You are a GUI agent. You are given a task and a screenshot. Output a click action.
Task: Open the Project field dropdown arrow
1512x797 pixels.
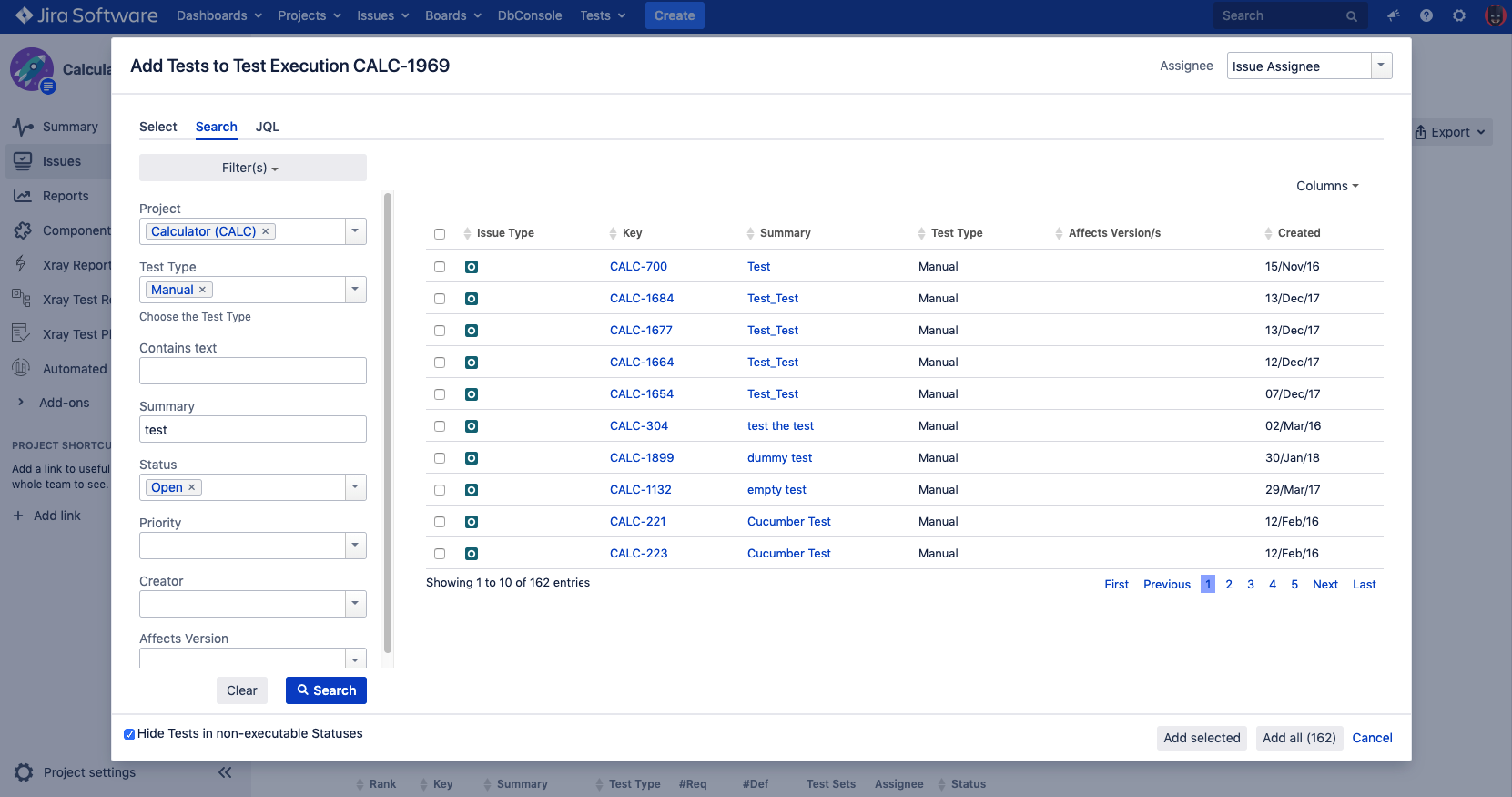pos(356,231)
